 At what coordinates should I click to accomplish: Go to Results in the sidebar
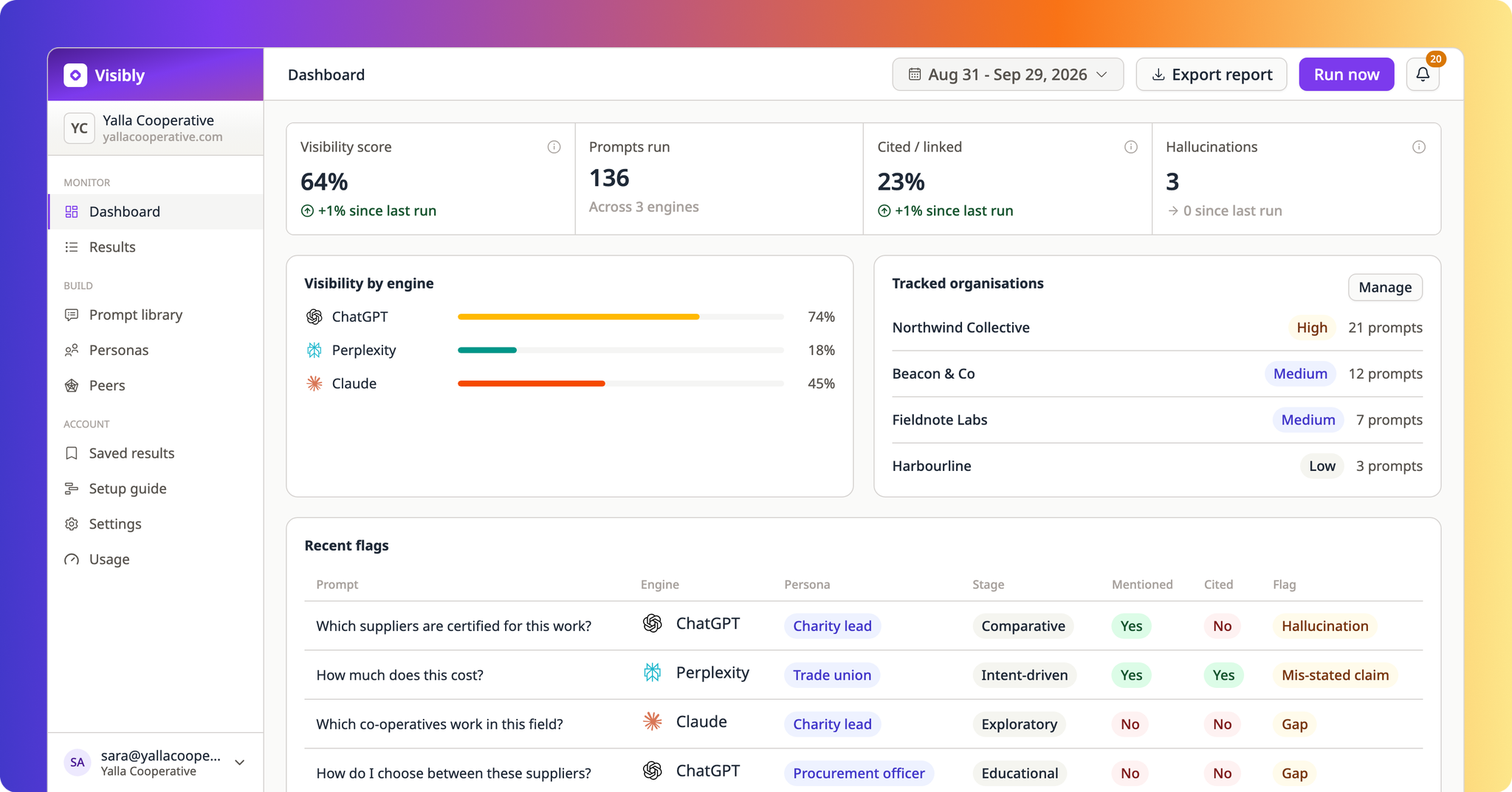coord(156,247)
